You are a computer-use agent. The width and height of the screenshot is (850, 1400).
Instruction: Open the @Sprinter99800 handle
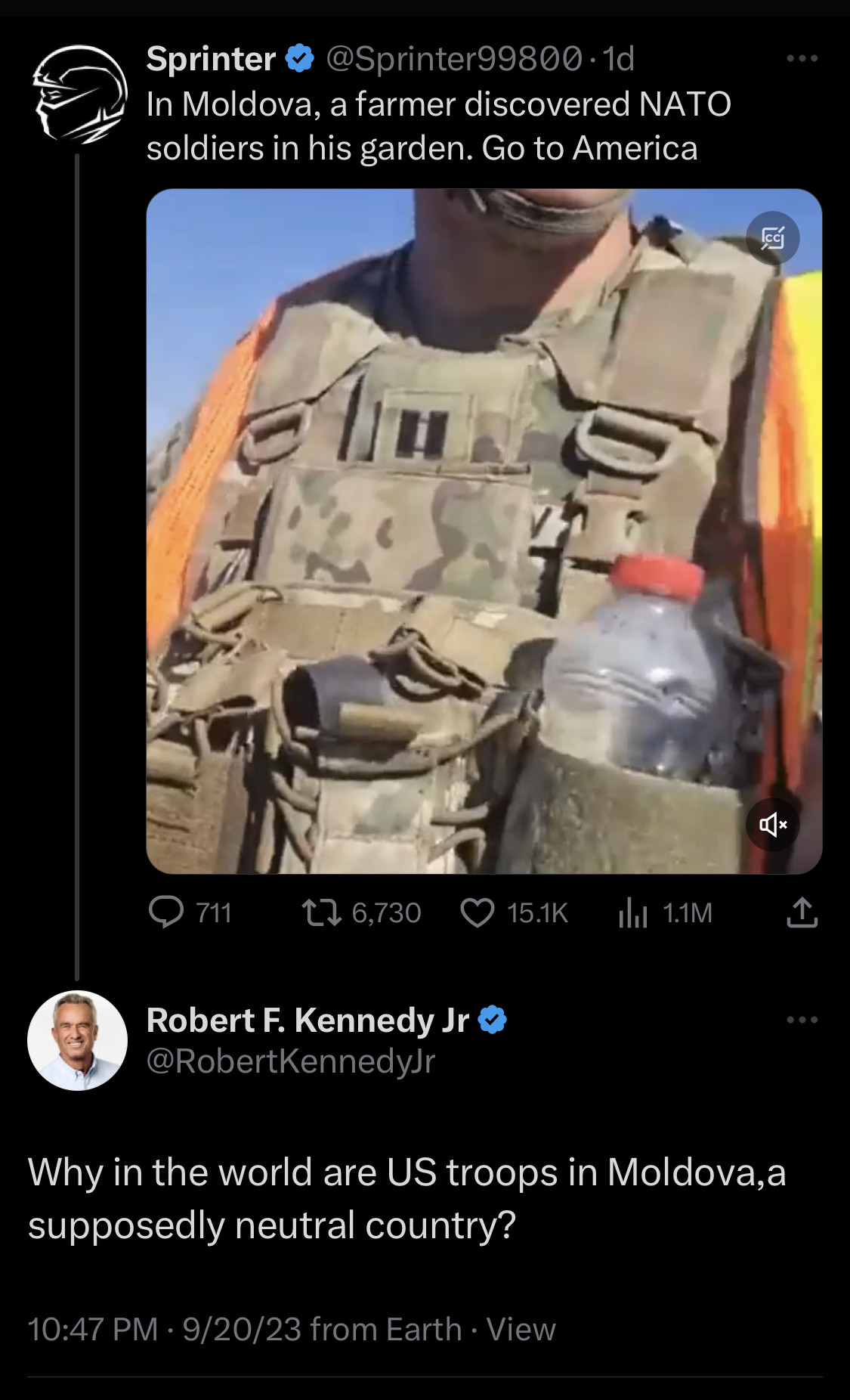454,58
